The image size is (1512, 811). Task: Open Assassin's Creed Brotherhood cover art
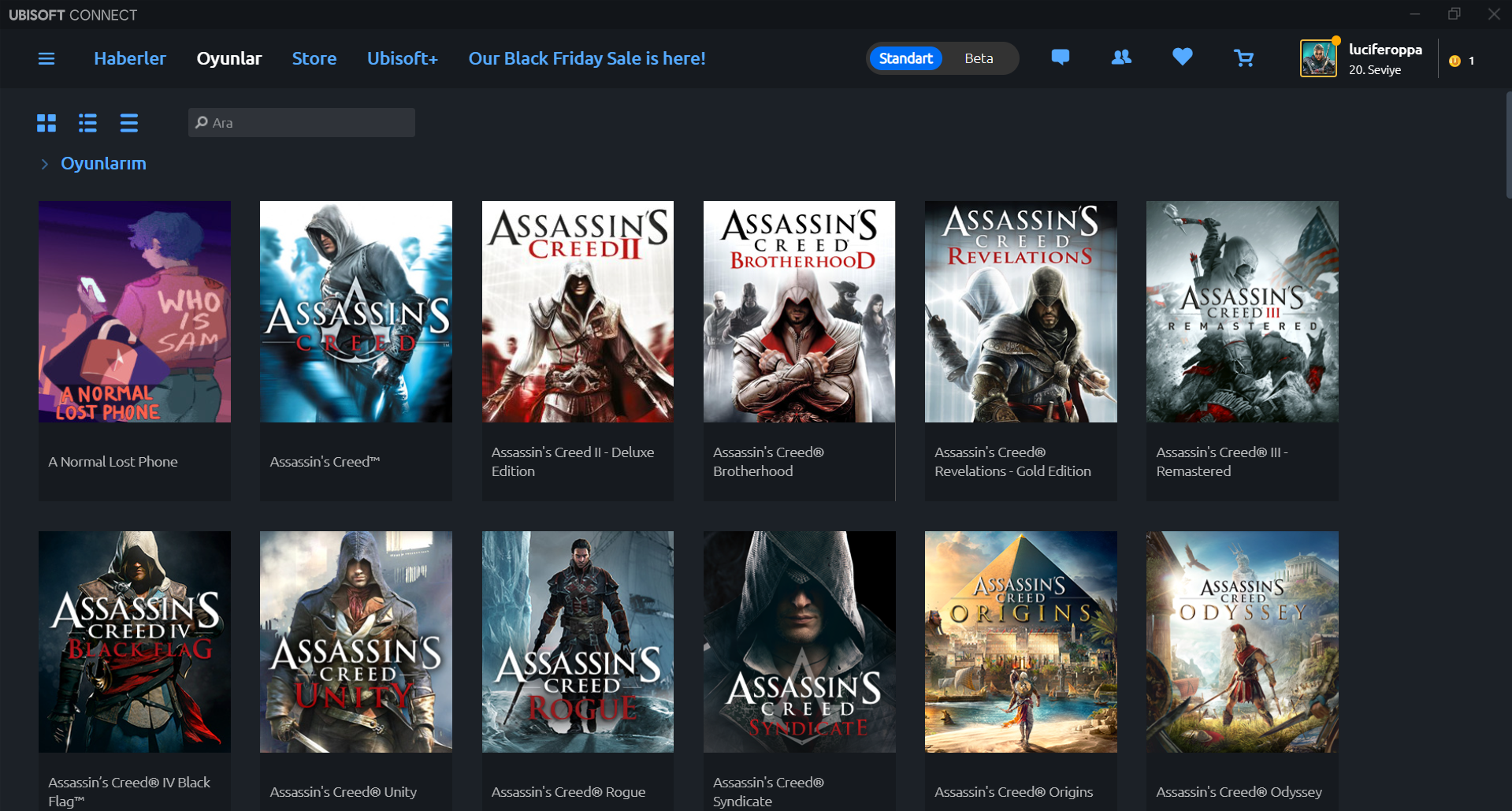[799, 311]
